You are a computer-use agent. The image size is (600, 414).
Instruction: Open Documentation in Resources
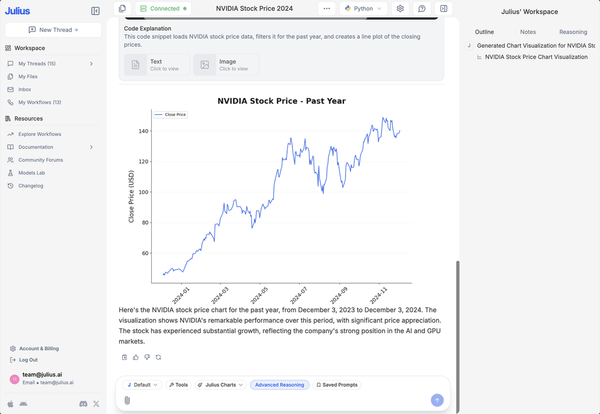[x=36, y=147]
